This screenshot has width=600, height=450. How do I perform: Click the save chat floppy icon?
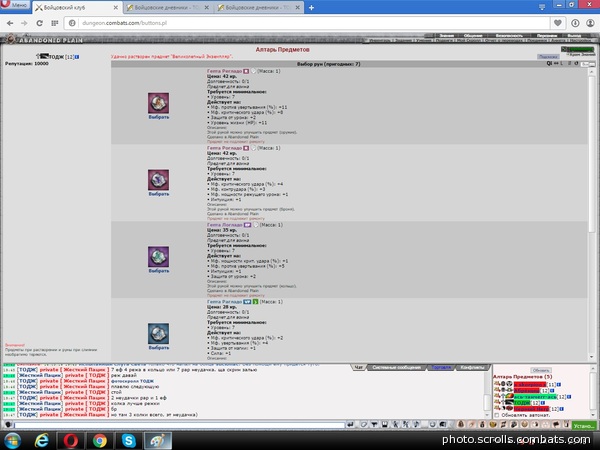tap(385, 425)
